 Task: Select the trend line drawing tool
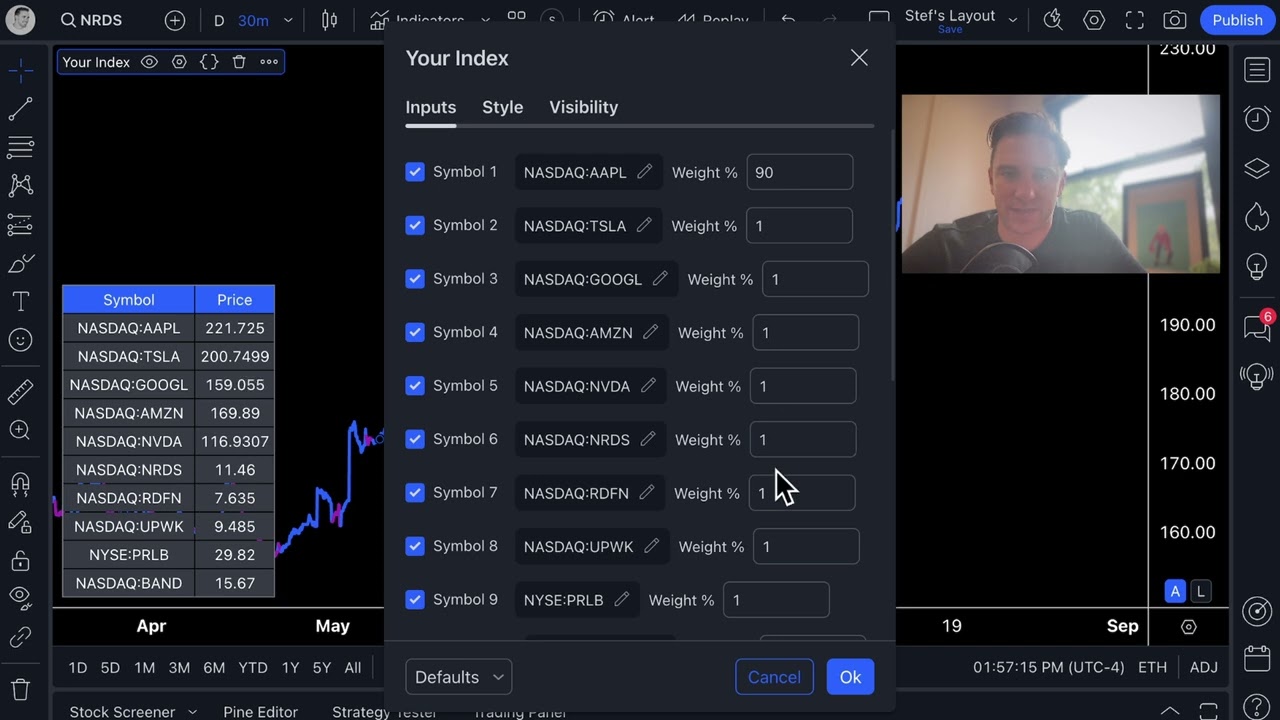20,108
